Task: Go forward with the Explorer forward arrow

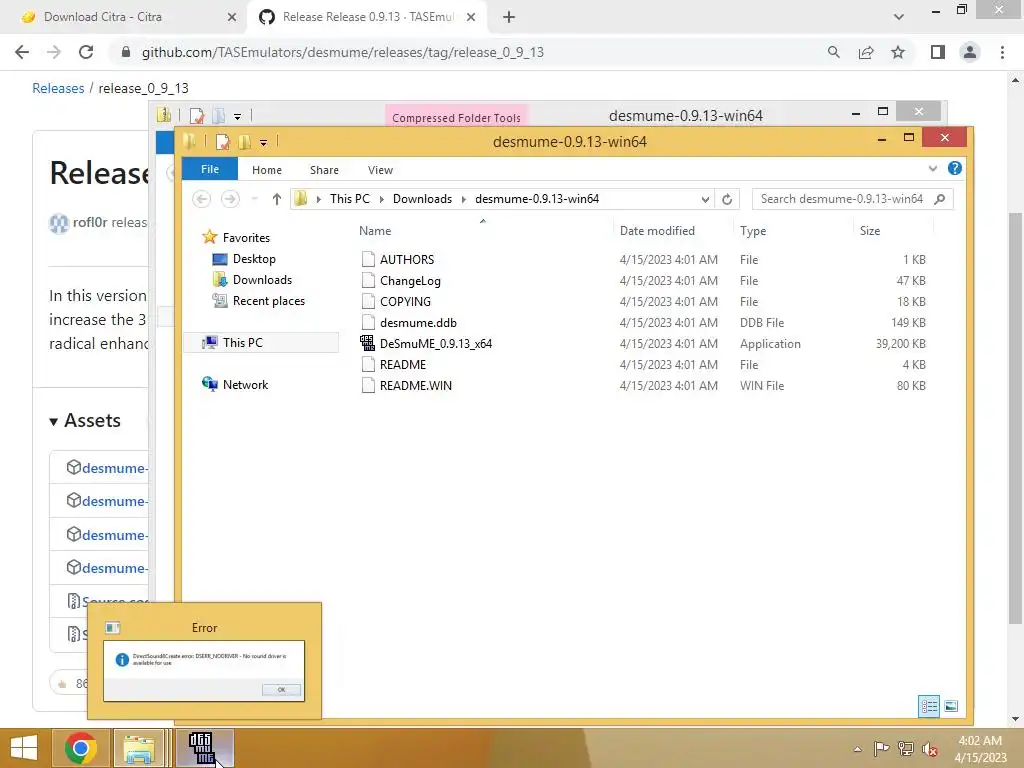Action: (x=230, y=199)
